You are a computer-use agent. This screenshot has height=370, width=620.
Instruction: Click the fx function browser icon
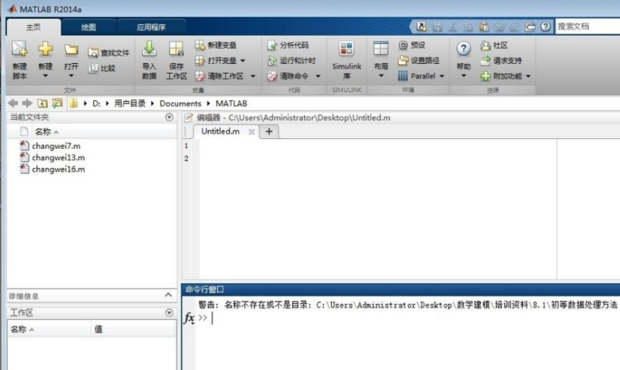(x=189, y=318)
